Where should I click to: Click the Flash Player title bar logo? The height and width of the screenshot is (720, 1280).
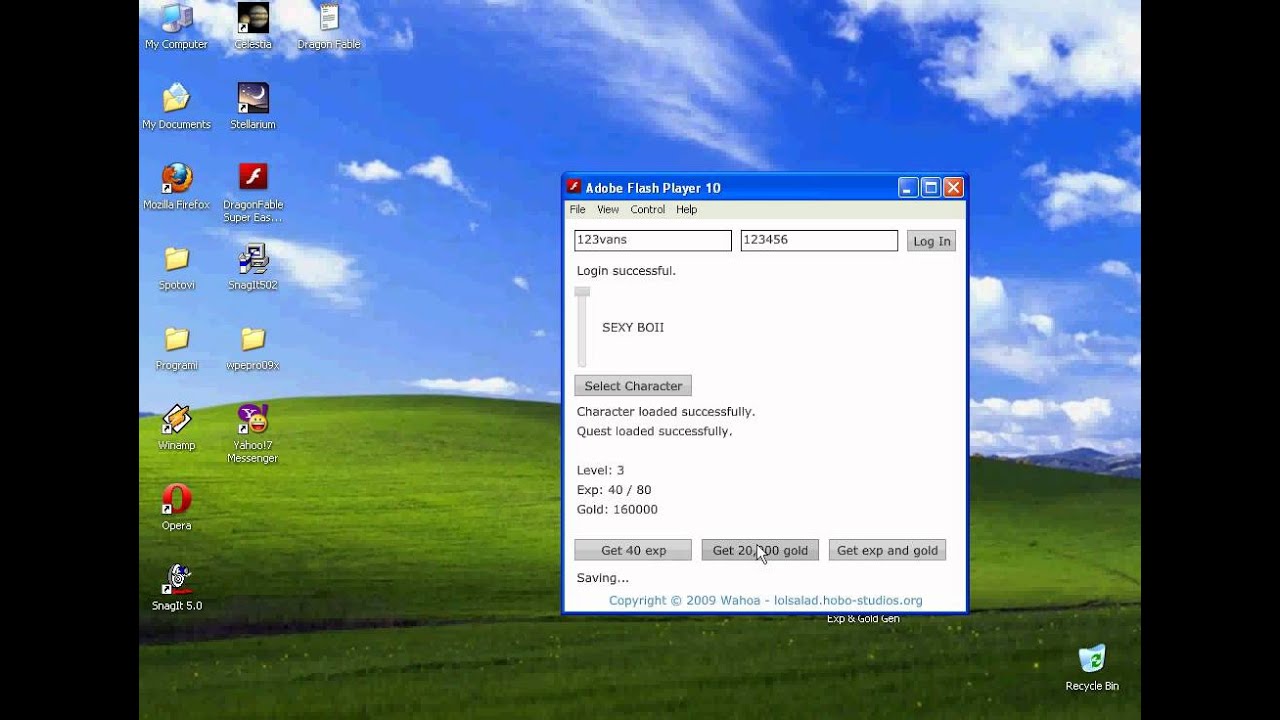pos(574,187)
